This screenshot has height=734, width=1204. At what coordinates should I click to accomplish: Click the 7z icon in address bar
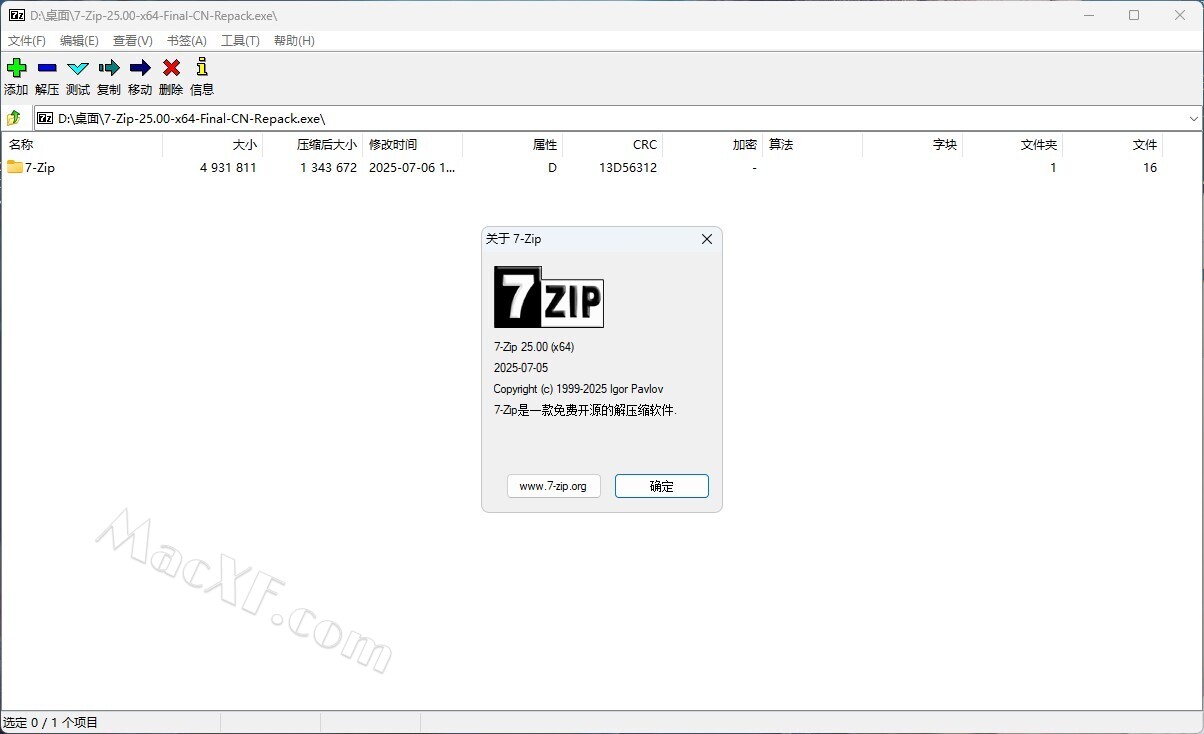pos(45,118)
